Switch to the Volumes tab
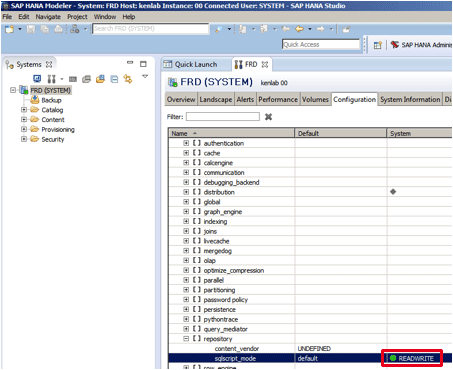453x370 pixels. tap(315, 99)
